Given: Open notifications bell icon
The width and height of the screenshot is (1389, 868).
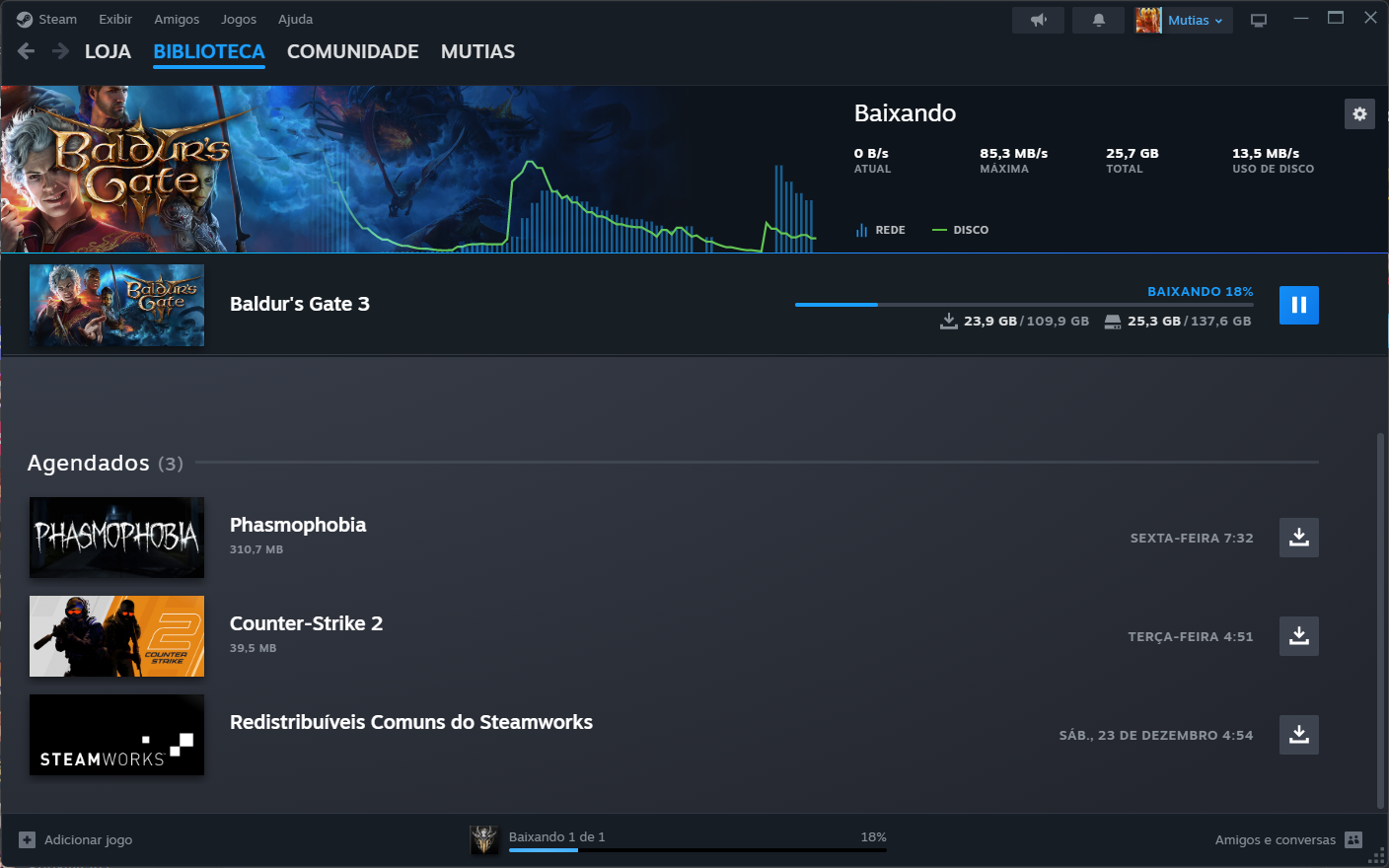Looking at the screenshot, I should 1098,20.
